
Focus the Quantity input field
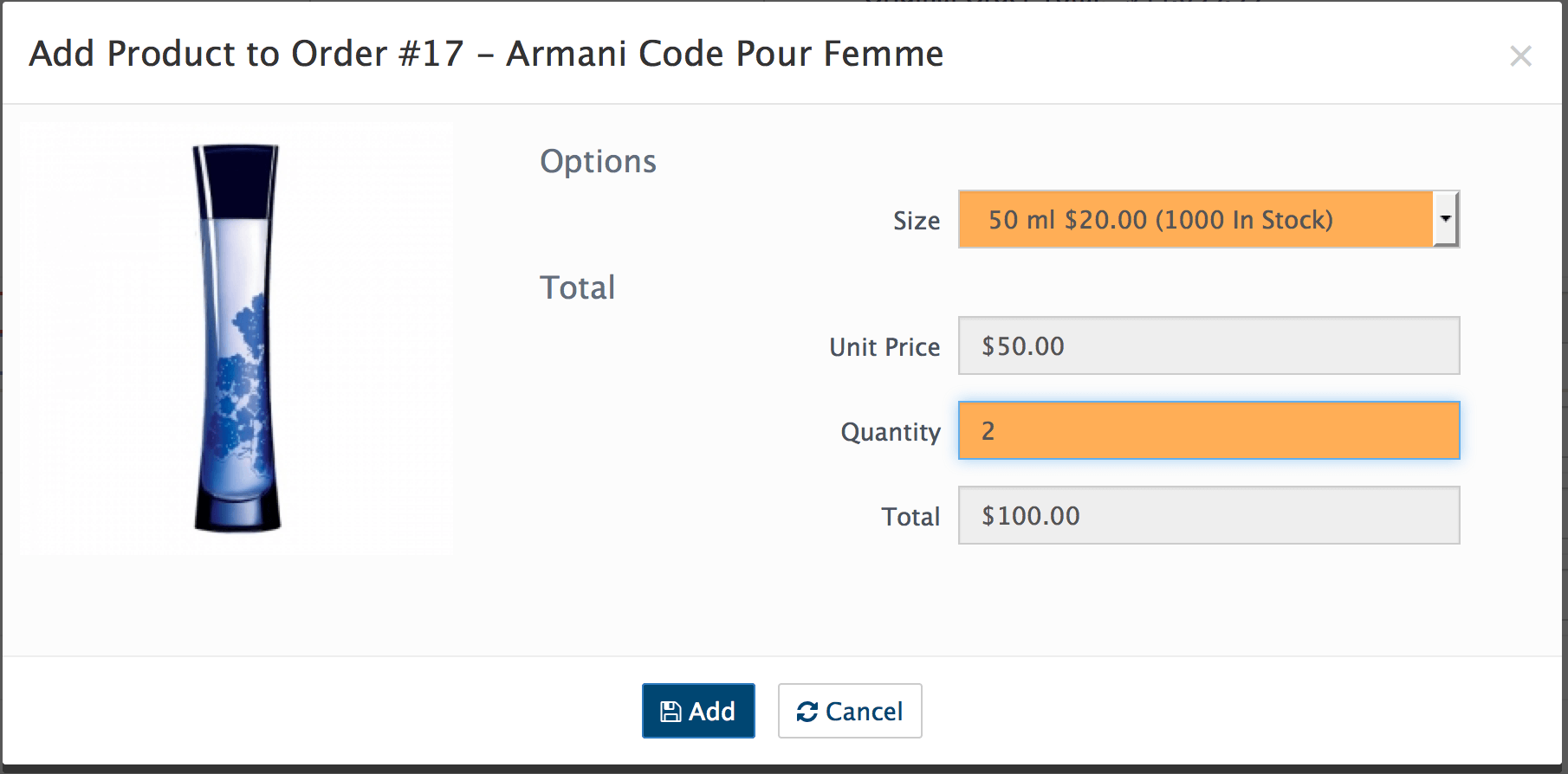[x=1208, y=430]
